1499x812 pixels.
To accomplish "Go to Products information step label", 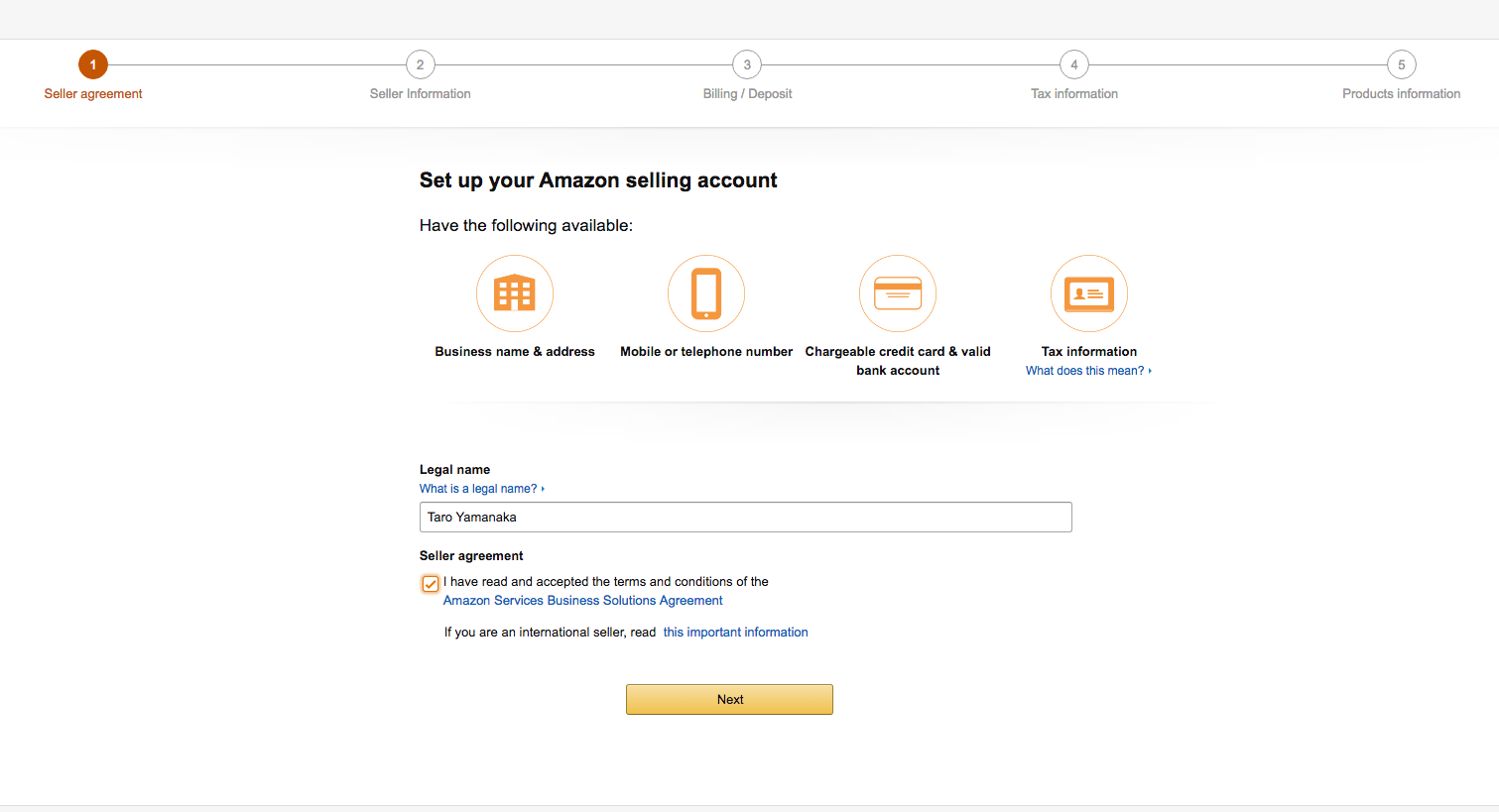I will [1401, 94].
